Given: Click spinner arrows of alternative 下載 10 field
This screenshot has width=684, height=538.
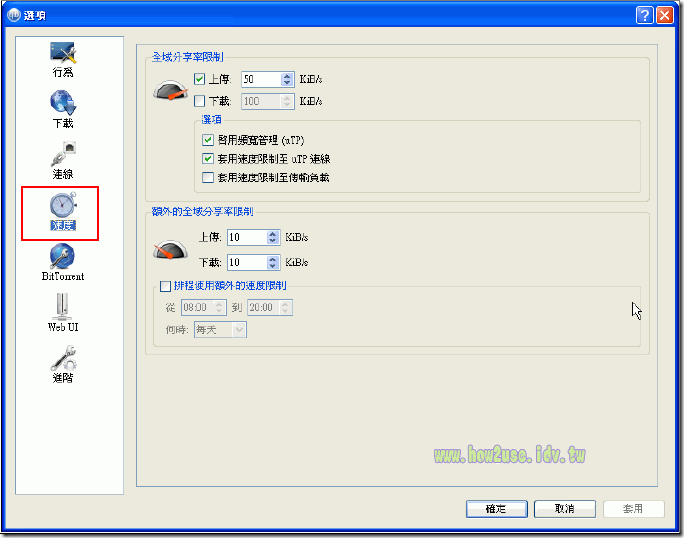Looking at the screenshot, I should pyautogui.click(x=274, y=262).
